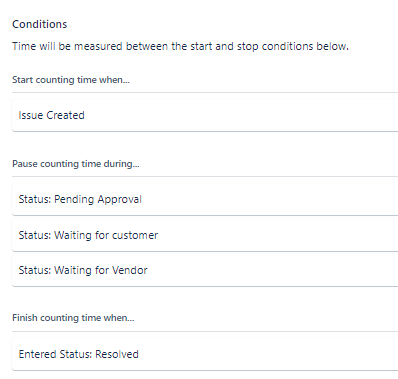The height and width of the screenshot is (379, 398).
Task: Click the word 'Created' in start condition
Action: pos(65,115)
